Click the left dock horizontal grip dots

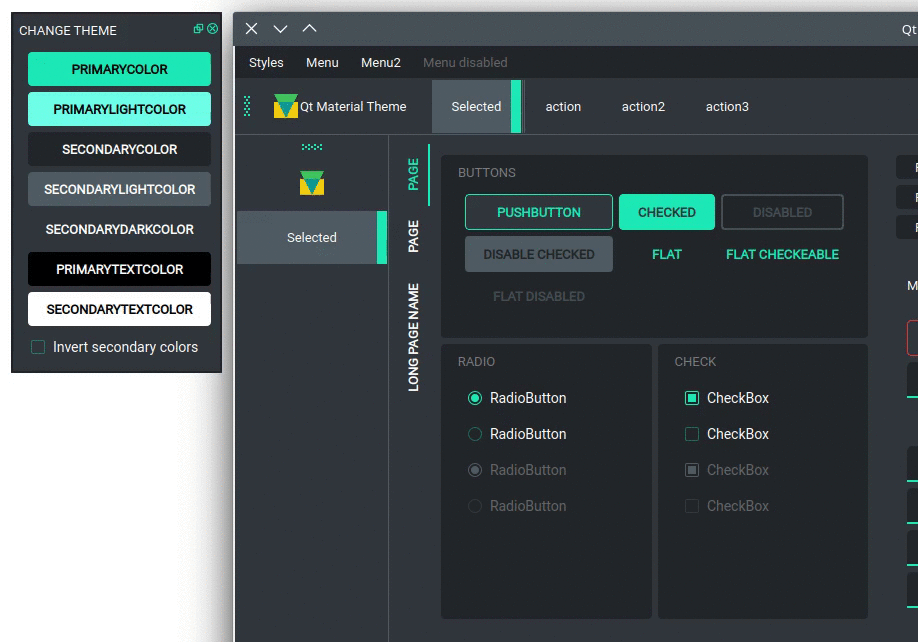coord(312,147)
